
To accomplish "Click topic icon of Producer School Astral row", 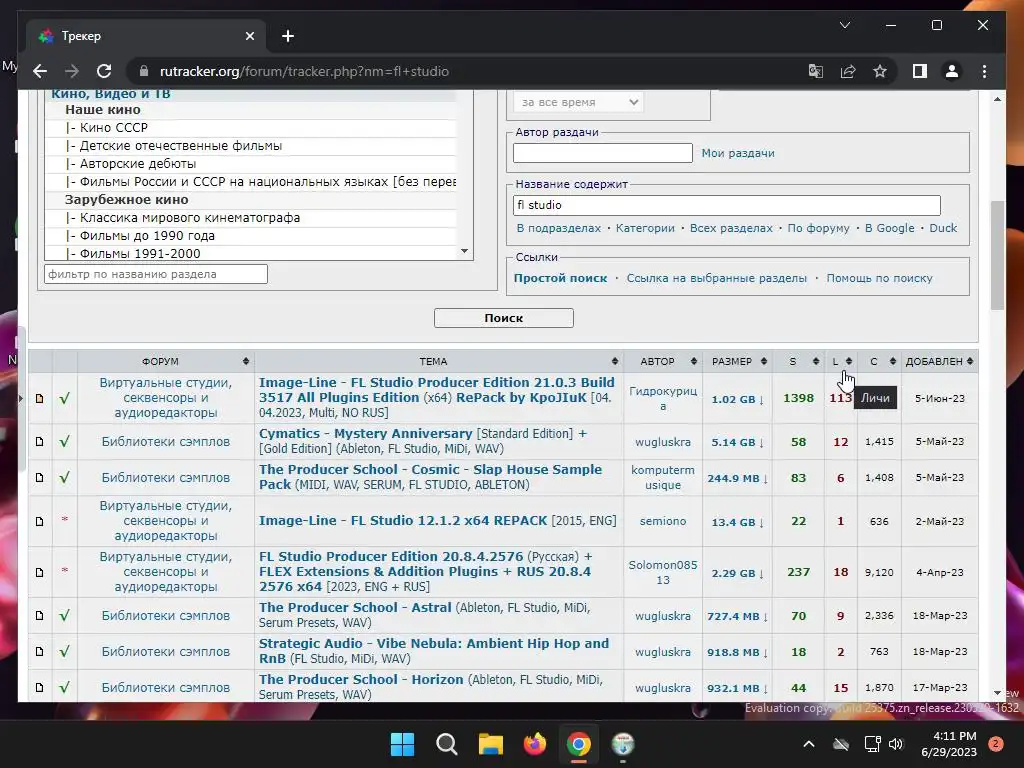I will [x=39, y=615].
